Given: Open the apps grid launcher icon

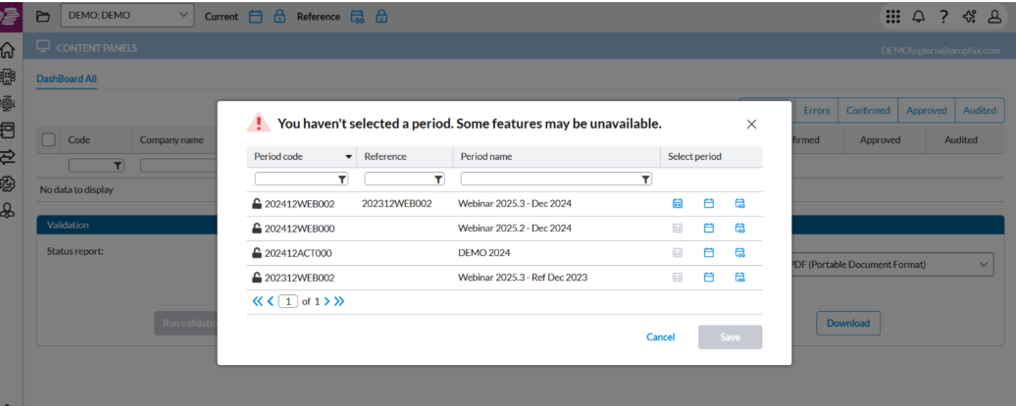Looking at the screenshot, I should click(x=893, y=16).
